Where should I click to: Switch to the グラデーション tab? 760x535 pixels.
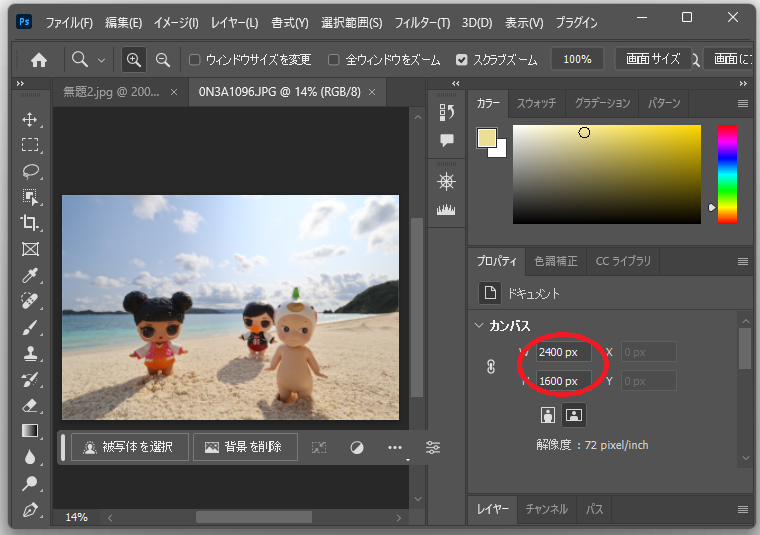pyautogui.click(x=602, y=103)
